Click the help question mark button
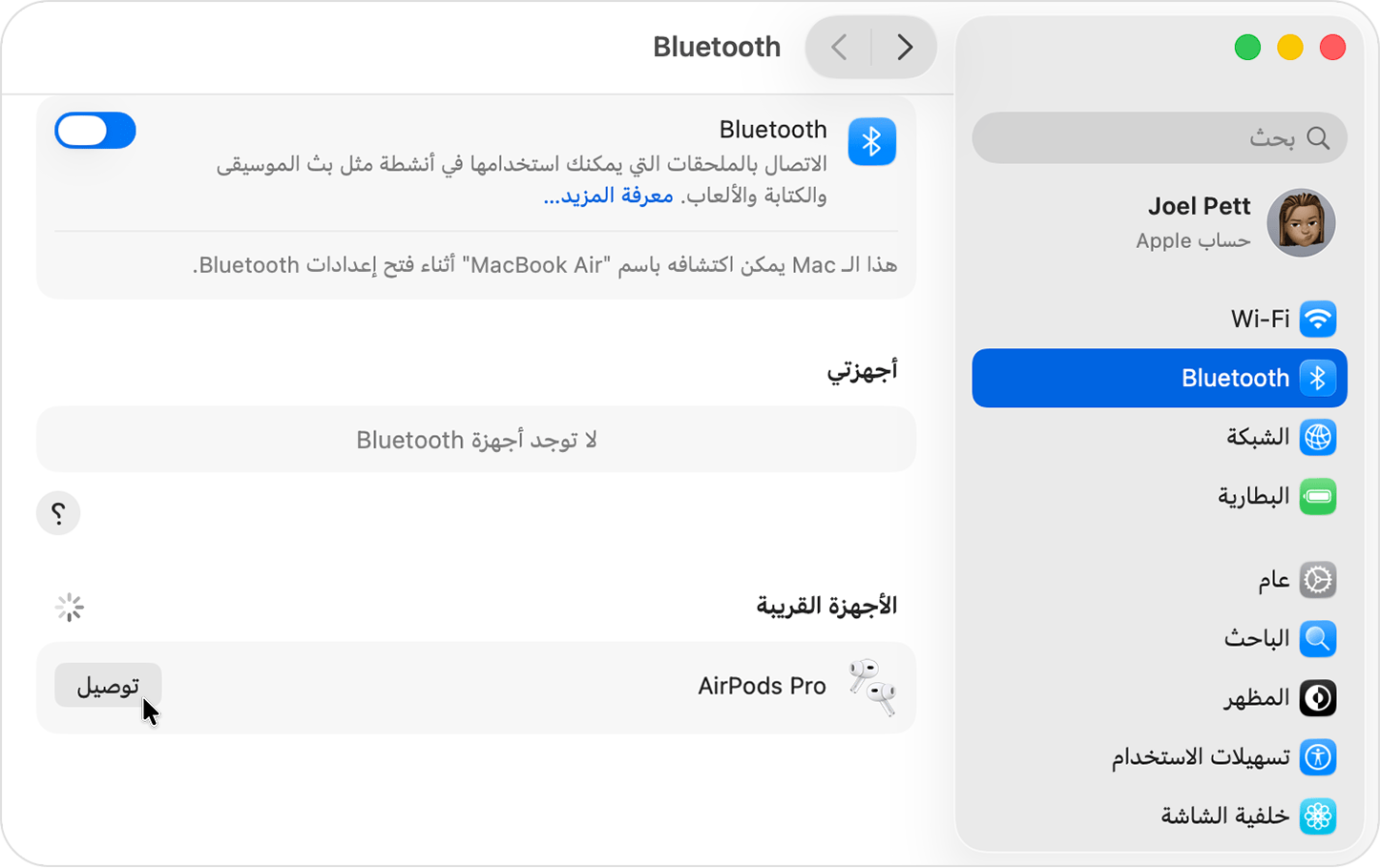 [58, 513]
